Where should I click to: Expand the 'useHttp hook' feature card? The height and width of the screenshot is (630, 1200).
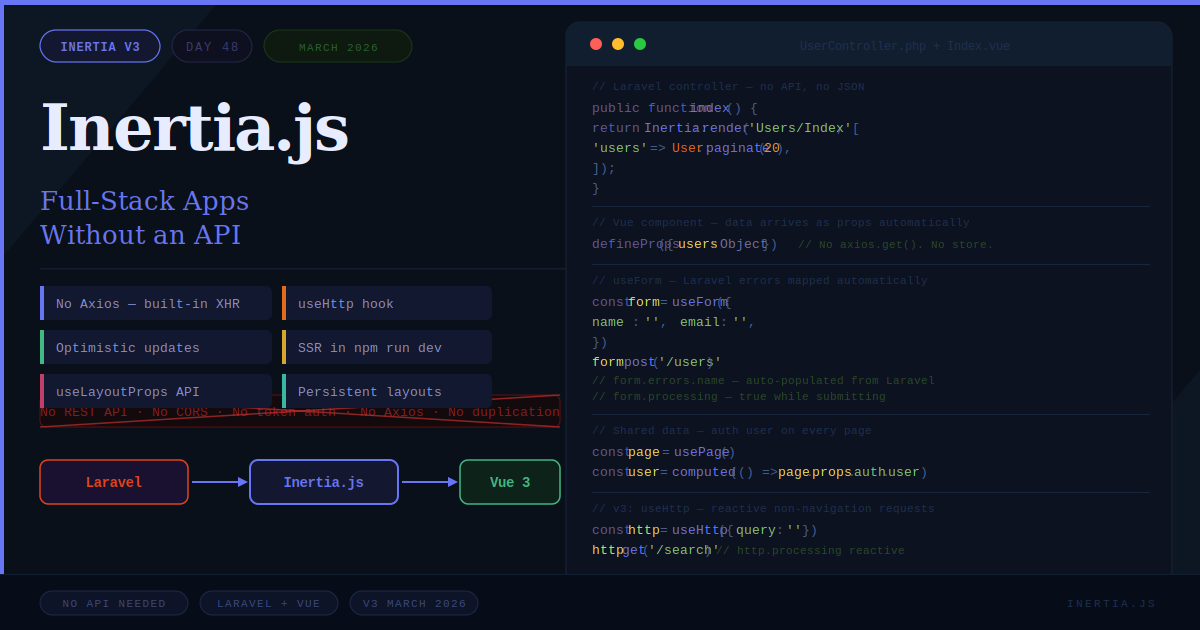387,302
